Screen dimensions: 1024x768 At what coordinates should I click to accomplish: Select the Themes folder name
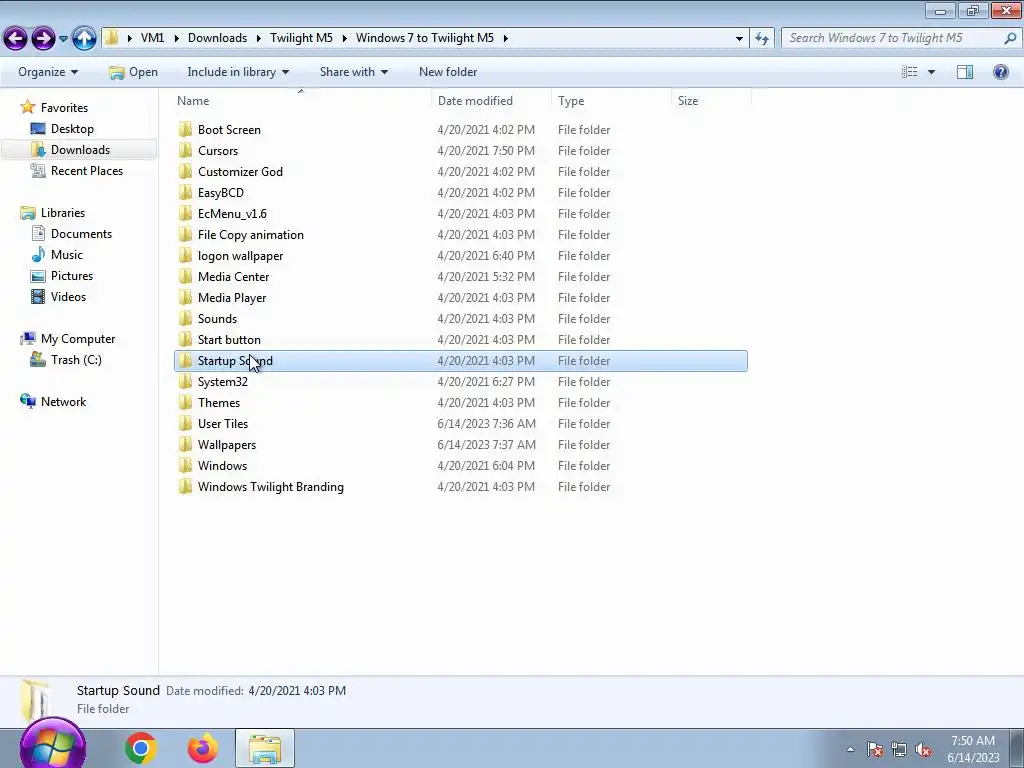coord(219,403)
